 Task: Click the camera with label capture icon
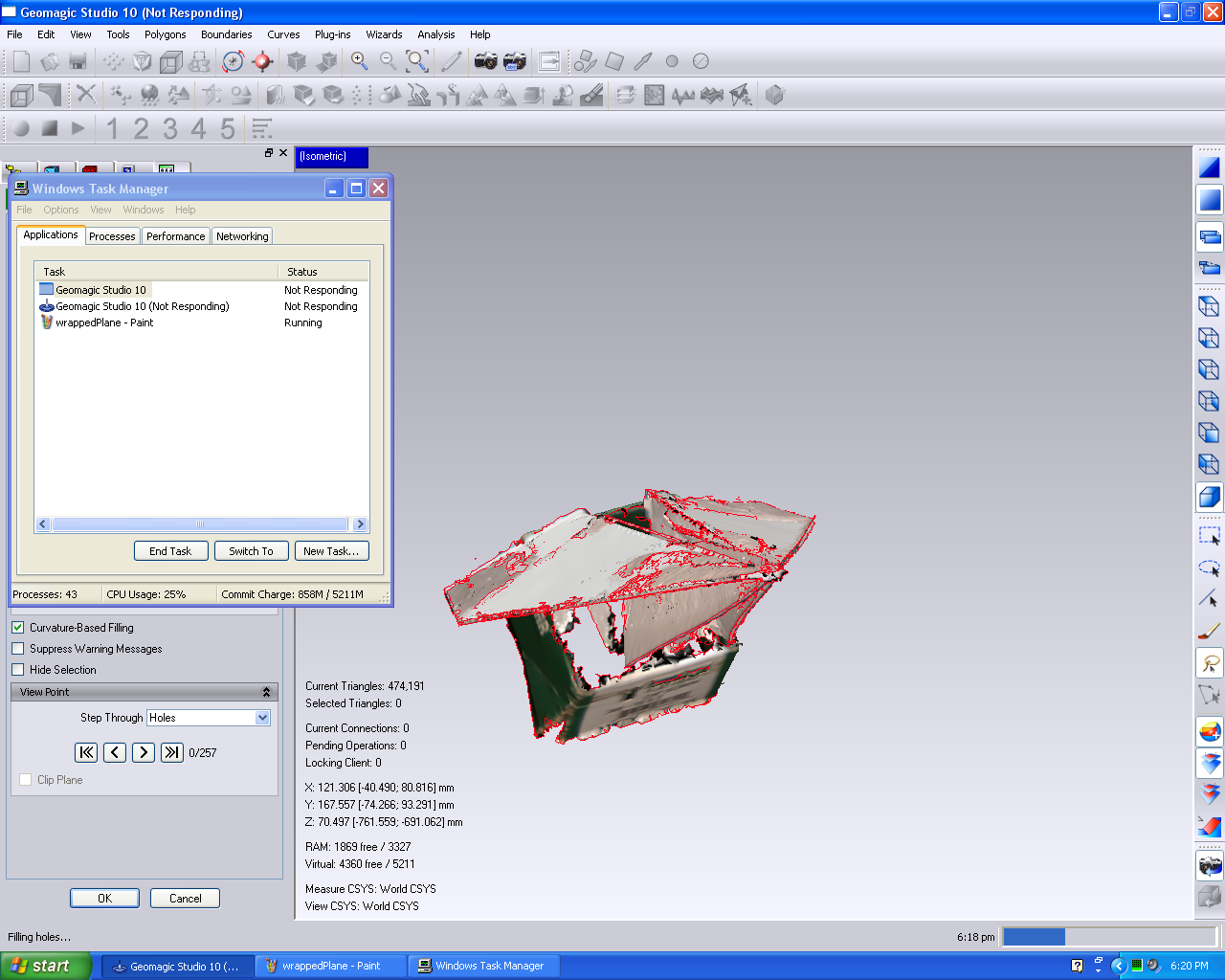click(x=515, y=61)
